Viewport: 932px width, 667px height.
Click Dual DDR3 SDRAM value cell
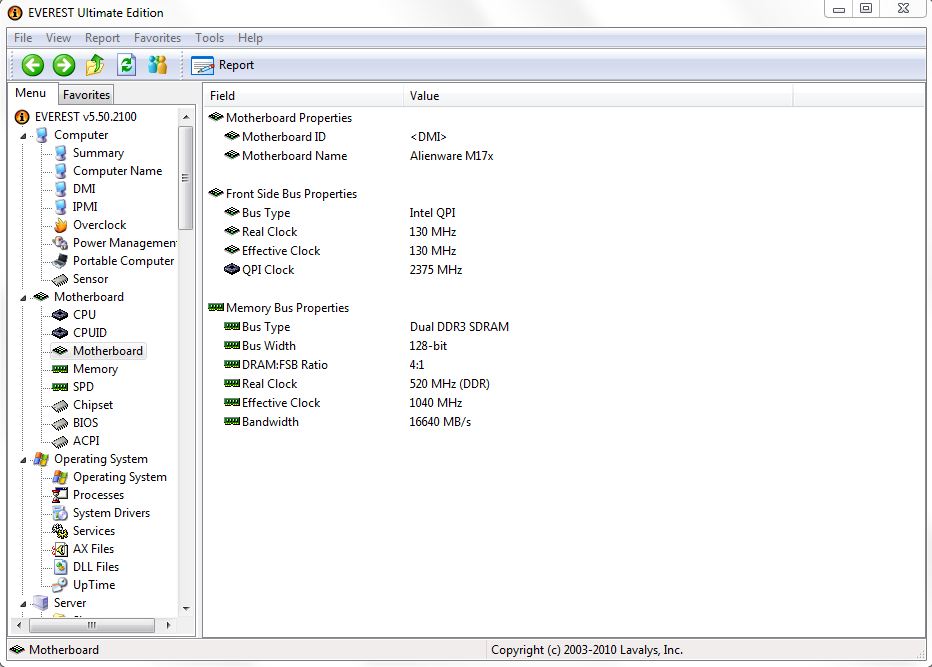[459, 328]
